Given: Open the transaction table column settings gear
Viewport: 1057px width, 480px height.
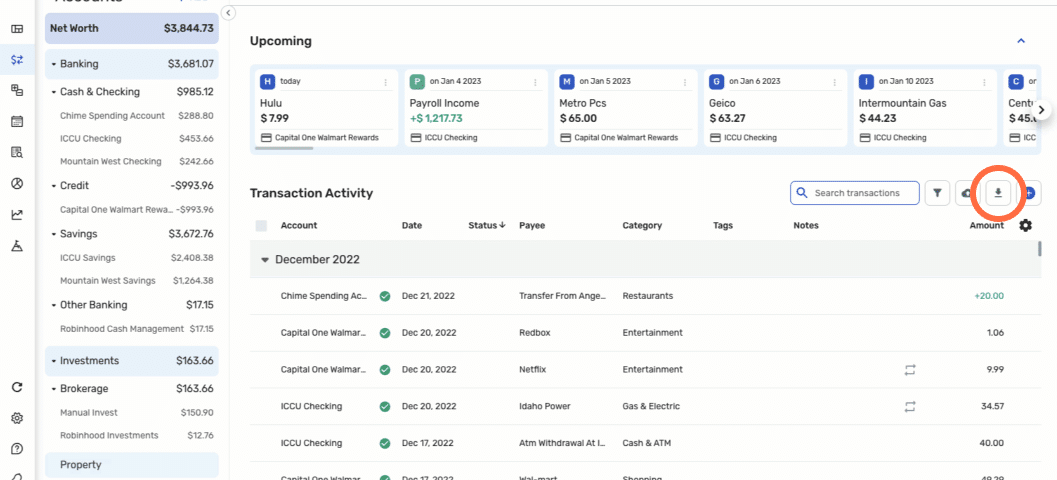Looking at the screenshot, I should click(x=1025, y=225).
